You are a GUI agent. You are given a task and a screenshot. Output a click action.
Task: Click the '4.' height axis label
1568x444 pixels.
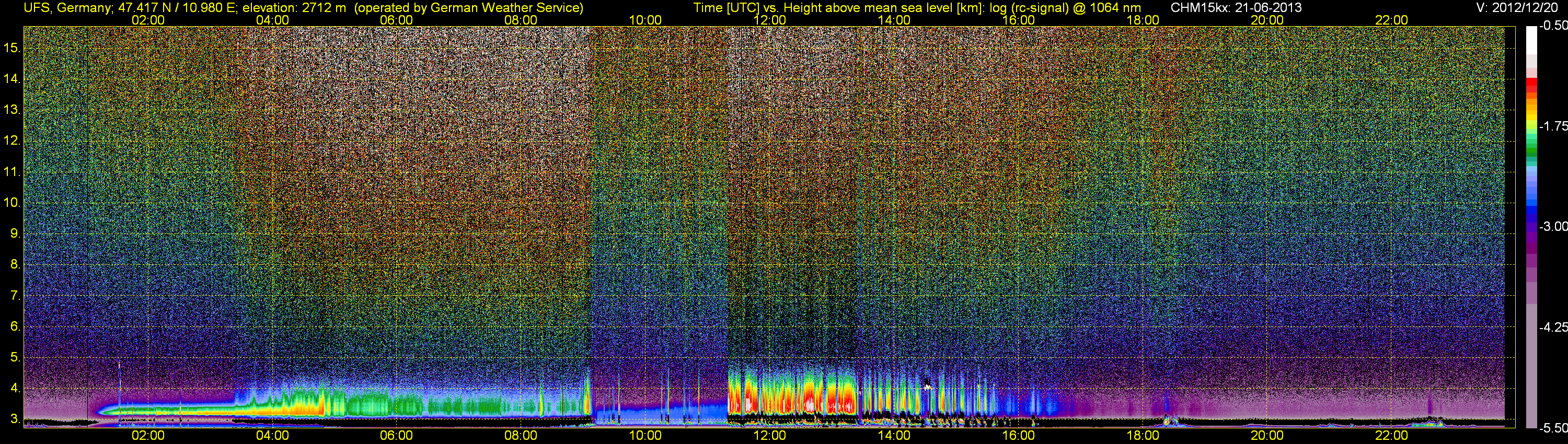[15, 388]
